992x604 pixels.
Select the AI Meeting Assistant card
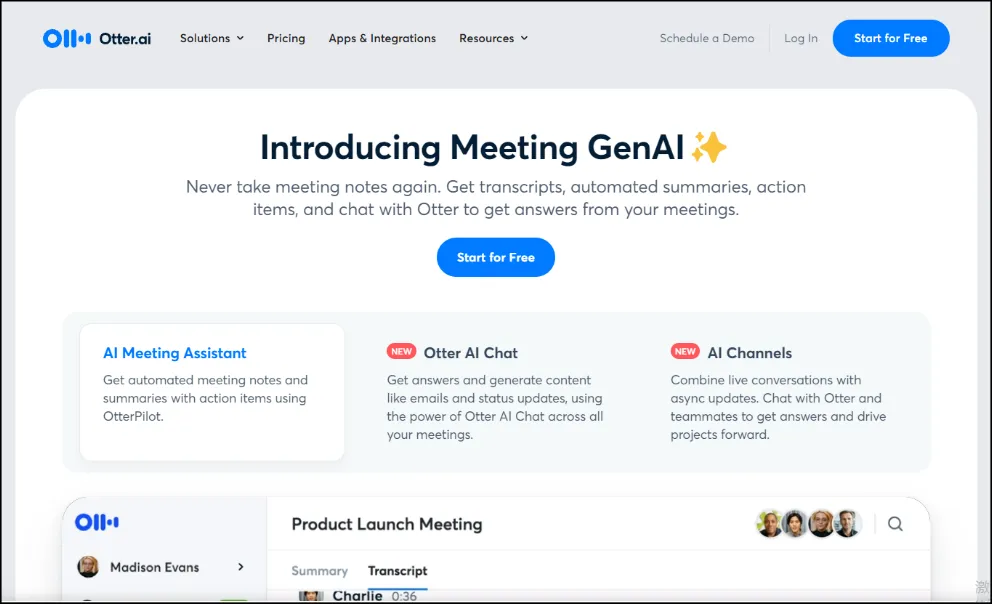click(212, 392)
